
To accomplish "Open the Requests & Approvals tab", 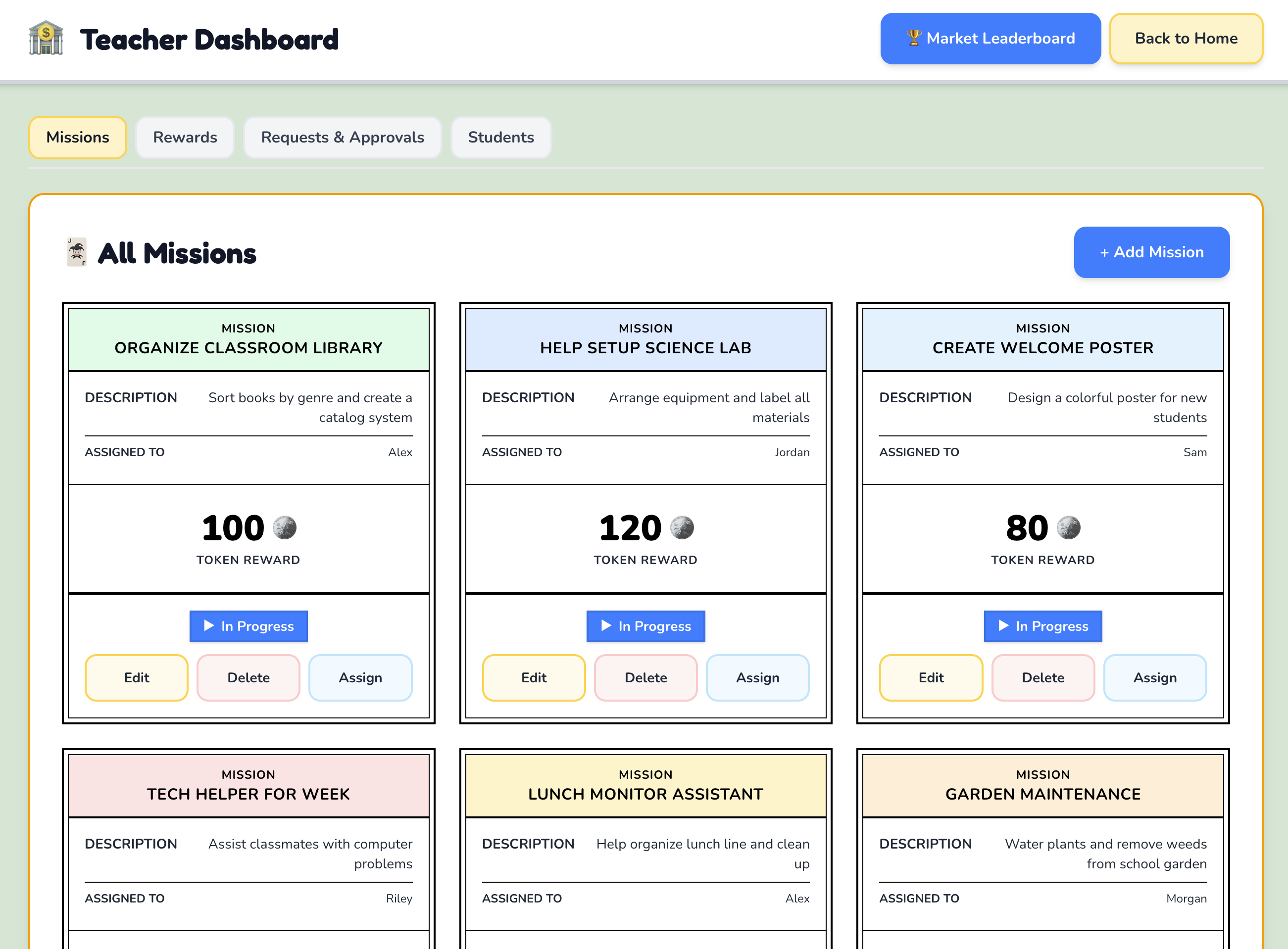I will point(342,137).
